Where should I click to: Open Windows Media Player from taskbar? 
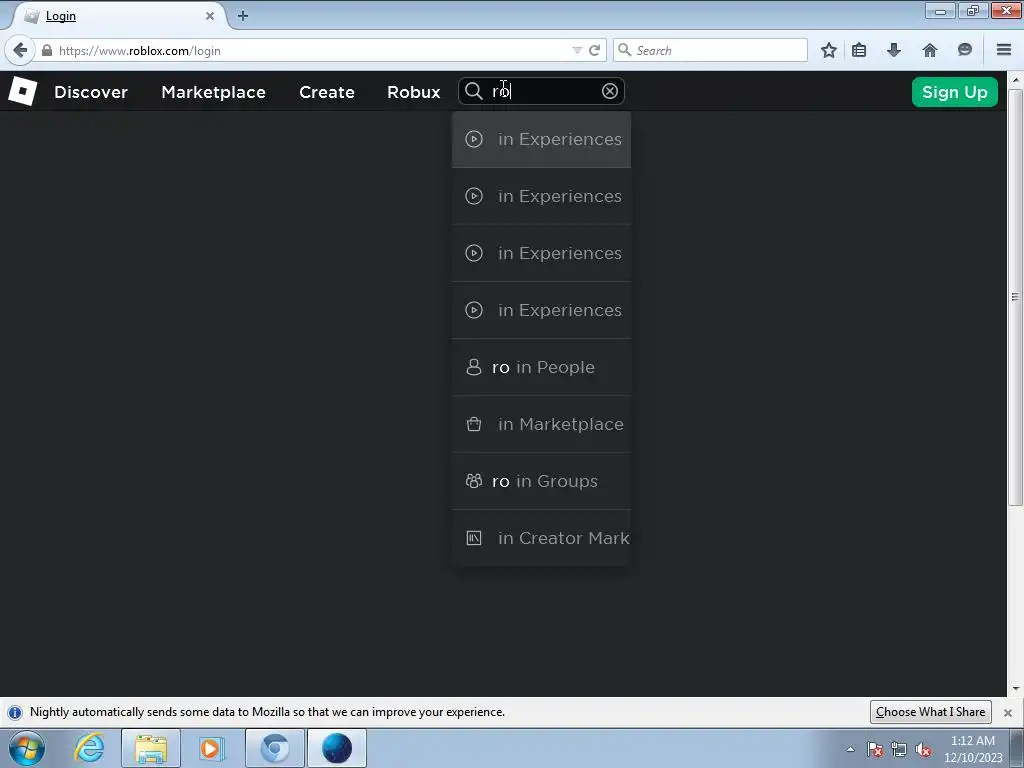pos(211,748)
